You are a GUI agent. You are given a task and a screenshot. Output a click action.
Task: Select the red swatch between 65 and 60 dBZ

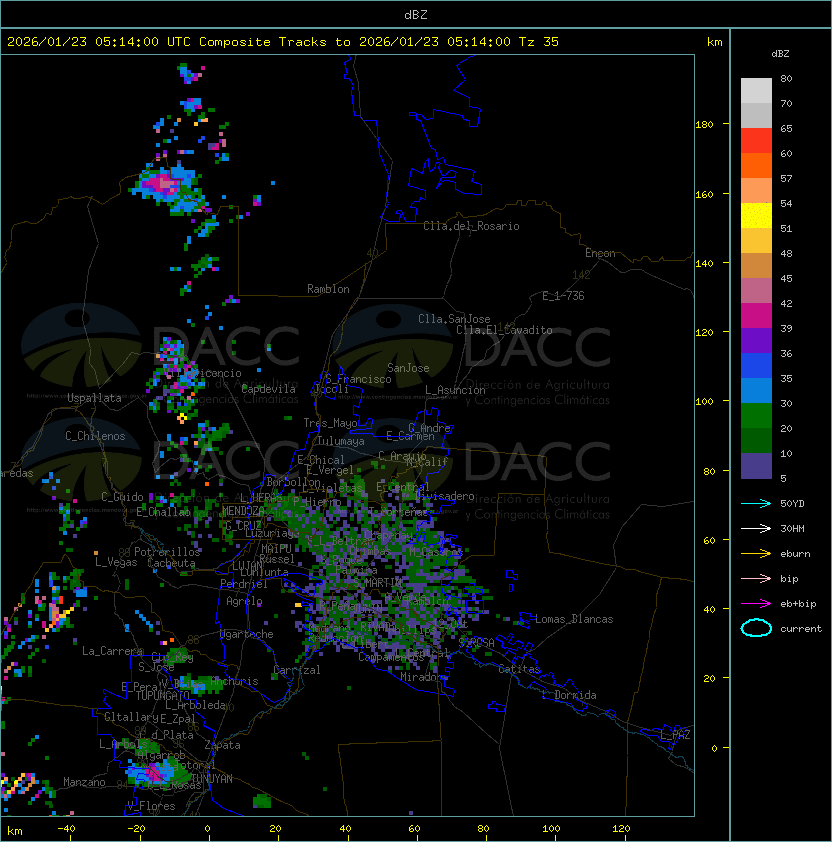(756, 141)
